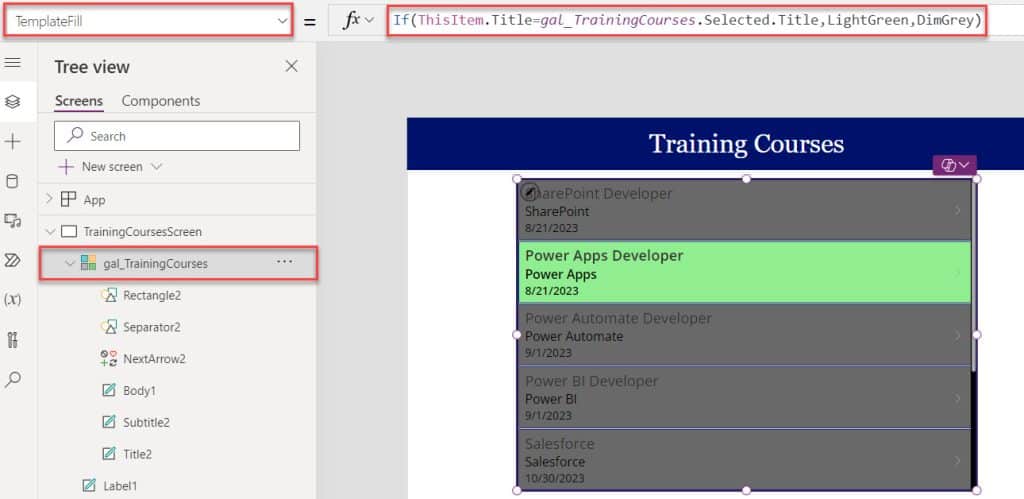The width and height of the screenshot is (1024, 499).
Task: Click the 'Power Apps' subtitle text
Action: [560, 274]
